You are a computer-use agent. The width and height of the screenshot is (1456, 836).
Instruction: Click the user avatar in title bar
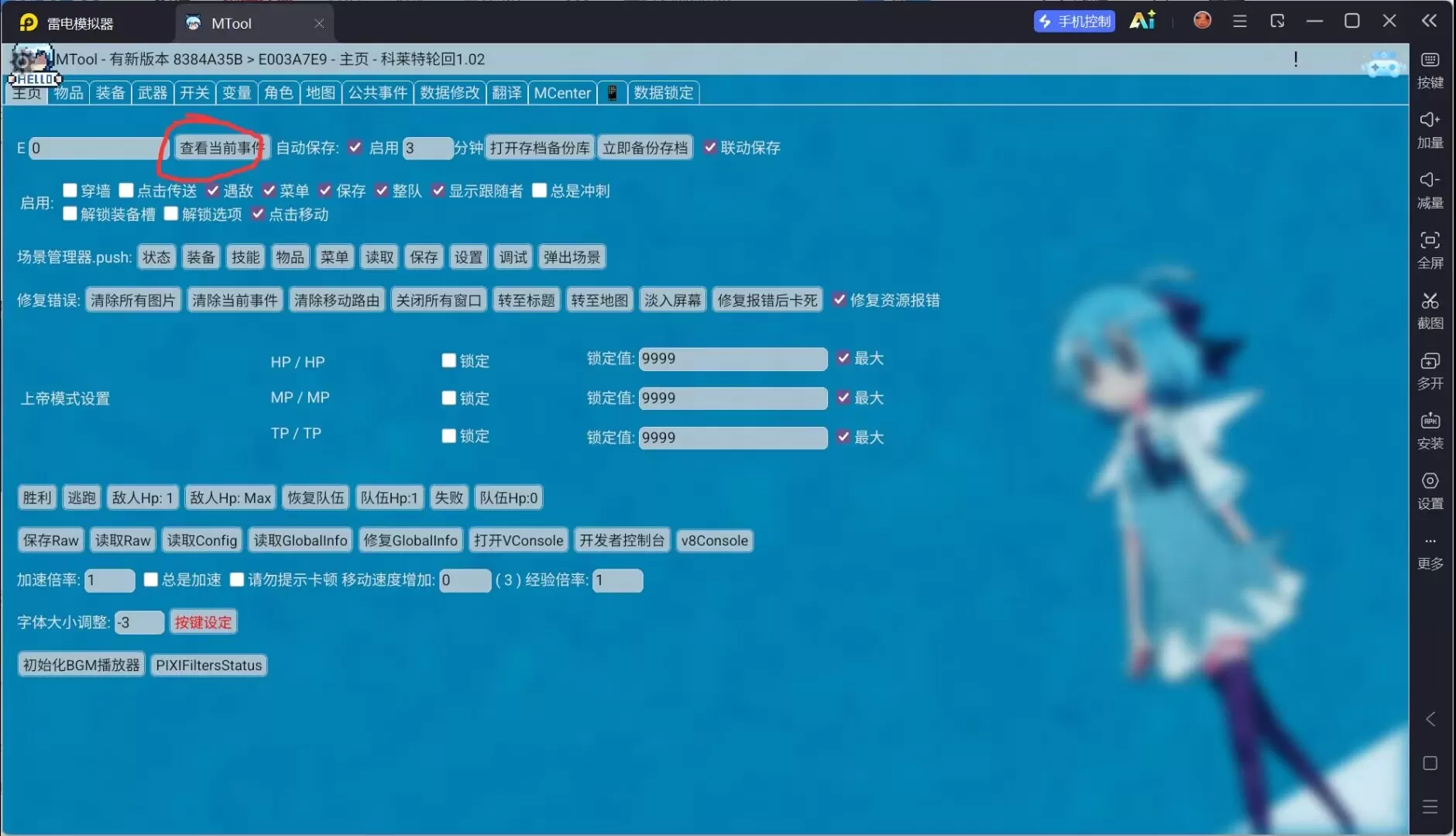click(1202, 20)
